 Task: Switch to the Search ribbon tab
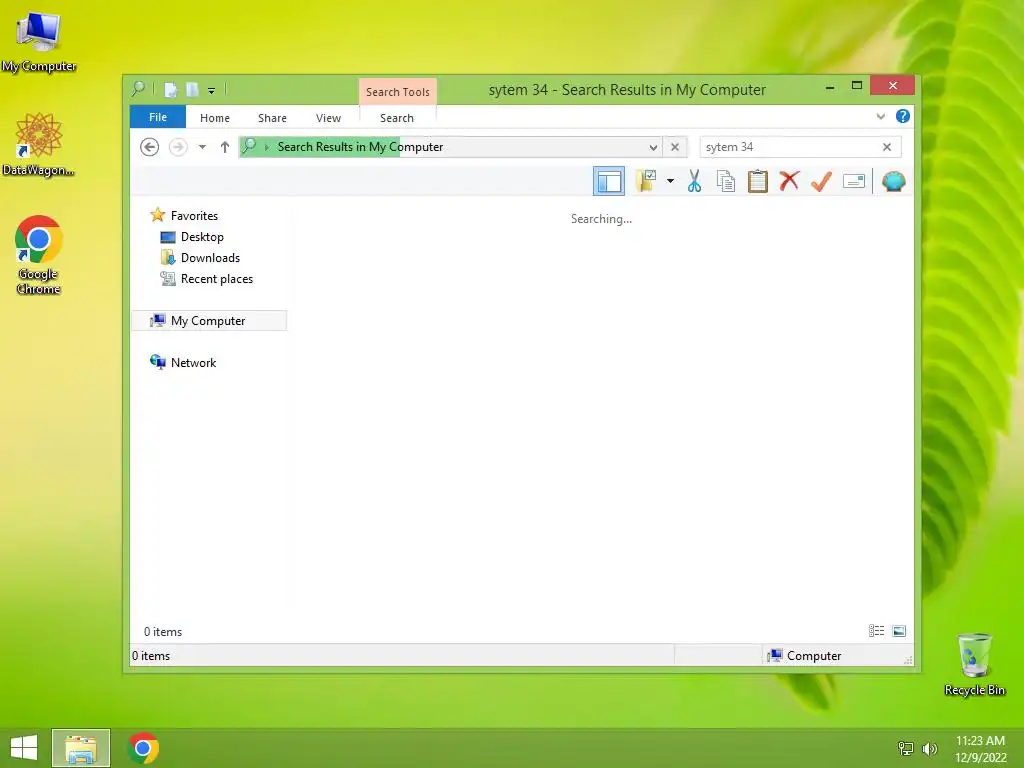click(x=397, y=118)
